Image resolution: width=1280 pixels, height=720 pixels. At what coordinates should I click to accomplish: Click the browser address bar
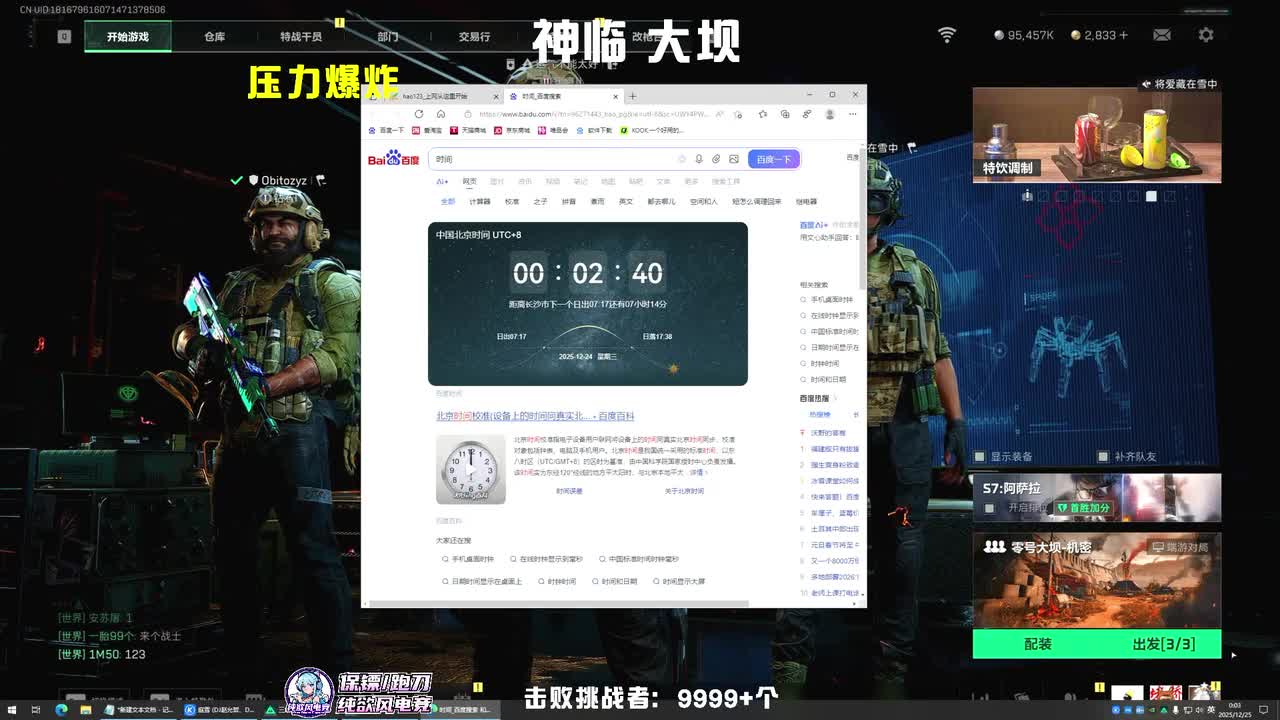pyautogui.click(x=595, y=114)
